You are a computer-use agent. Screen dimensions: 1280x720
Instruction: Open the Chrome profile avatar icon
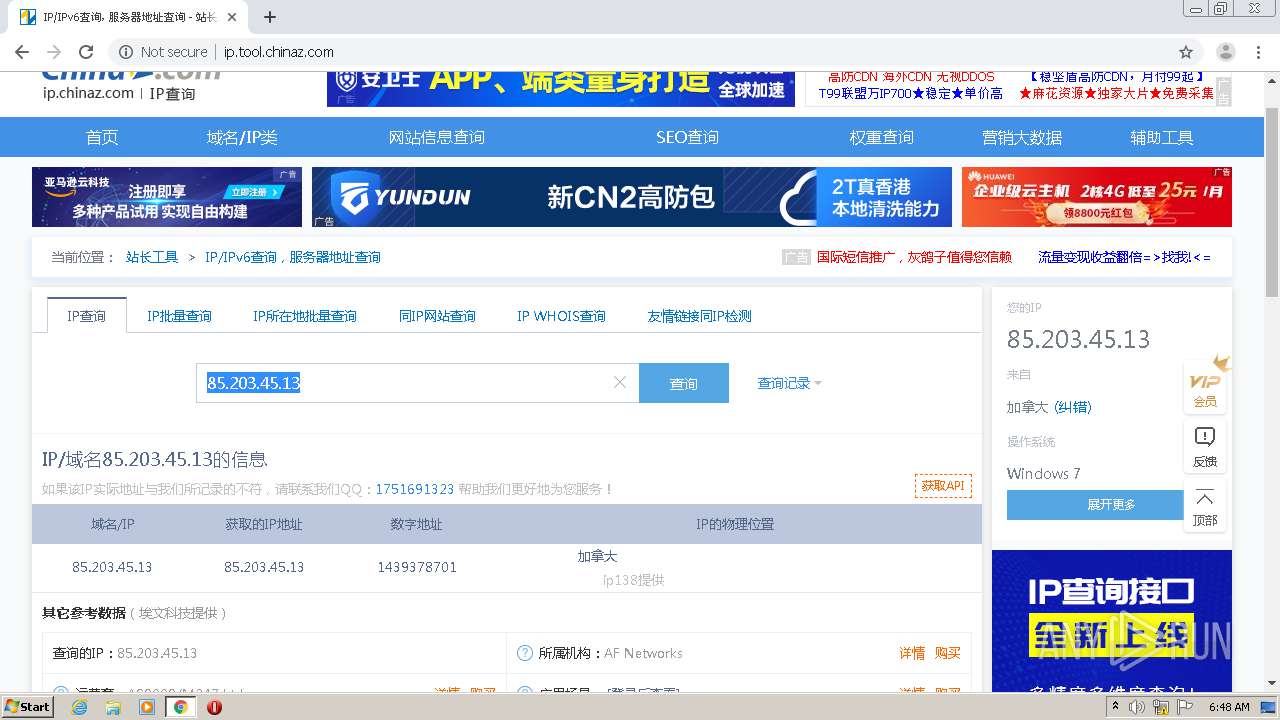click(1225, 52)
